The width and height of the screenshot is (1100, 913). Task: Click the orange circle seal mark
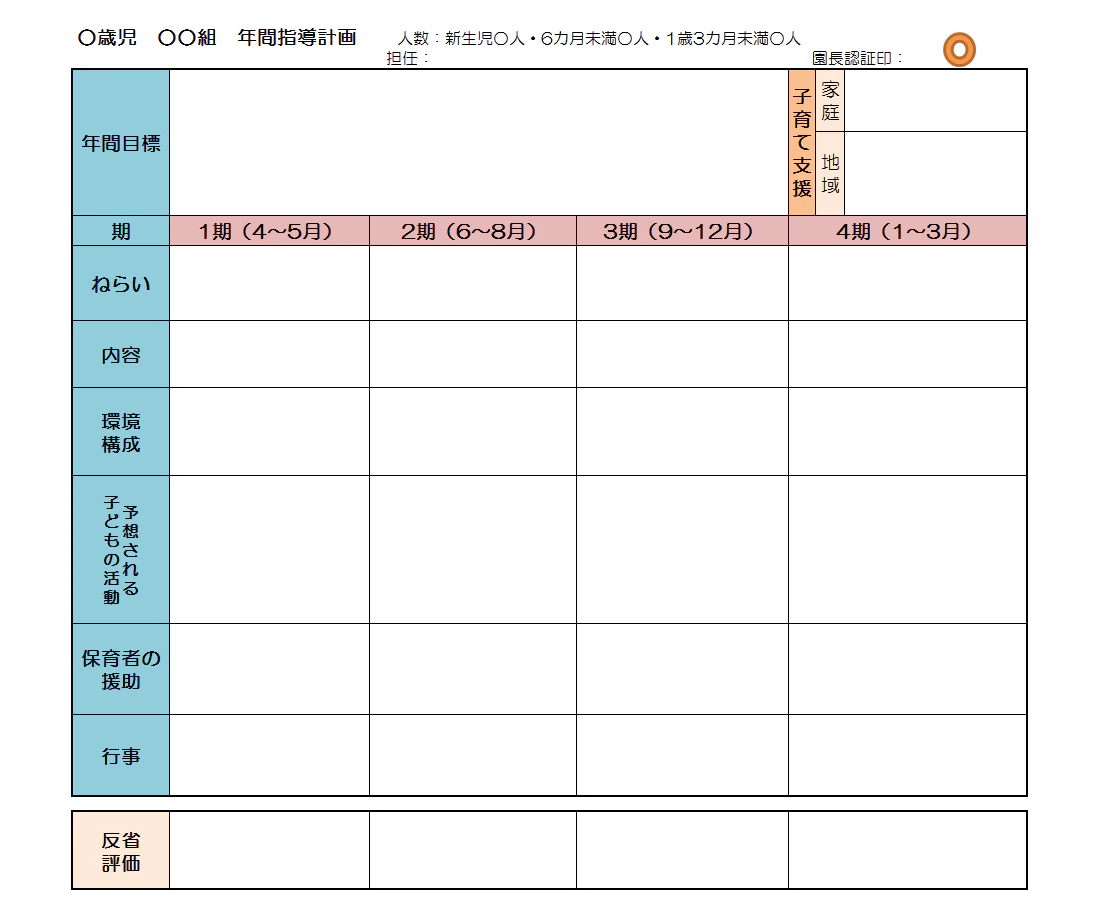[959, 50]
